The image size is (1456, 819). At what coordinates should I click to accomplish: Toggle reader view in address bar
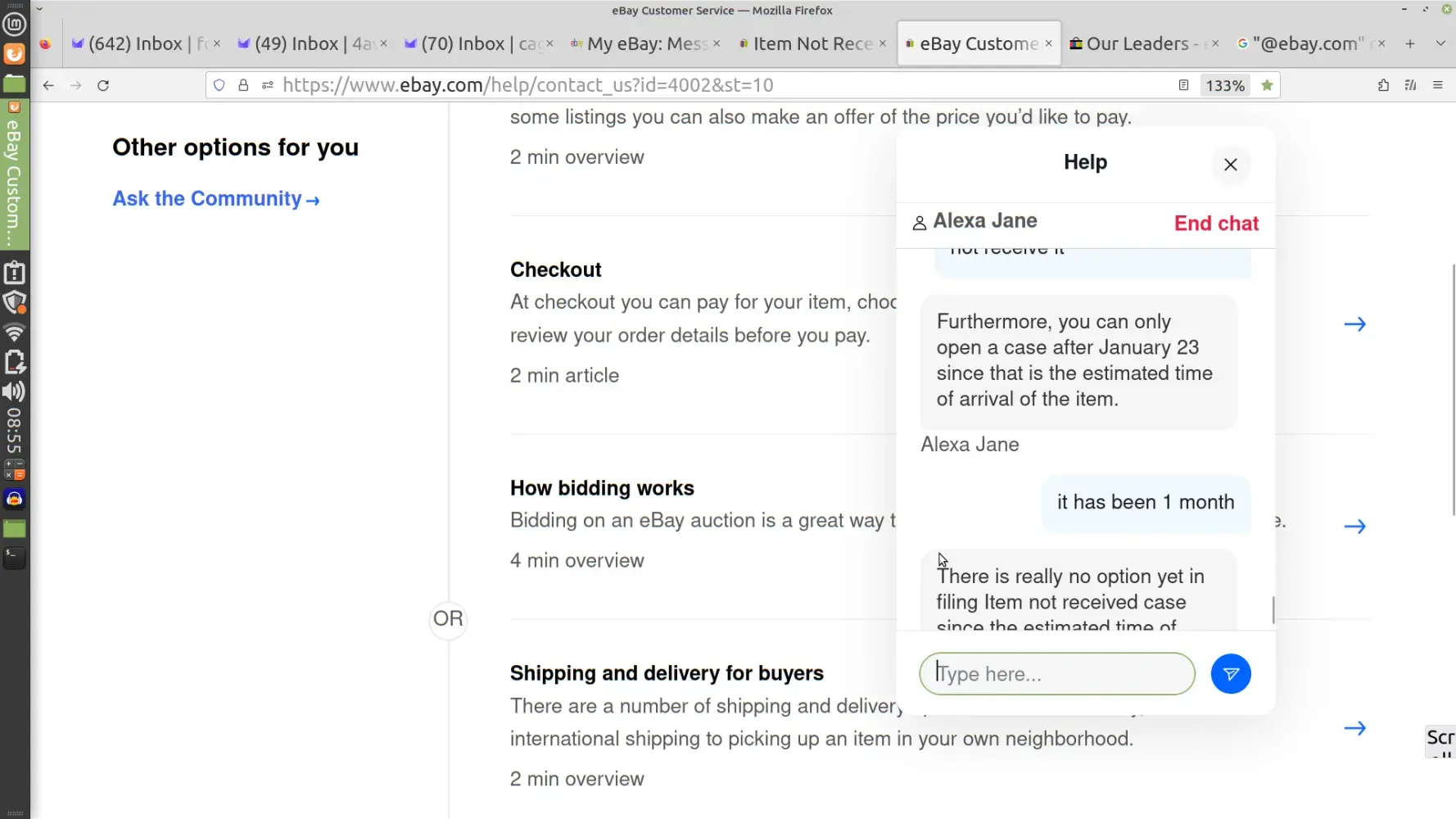[x=1183, y=85]
